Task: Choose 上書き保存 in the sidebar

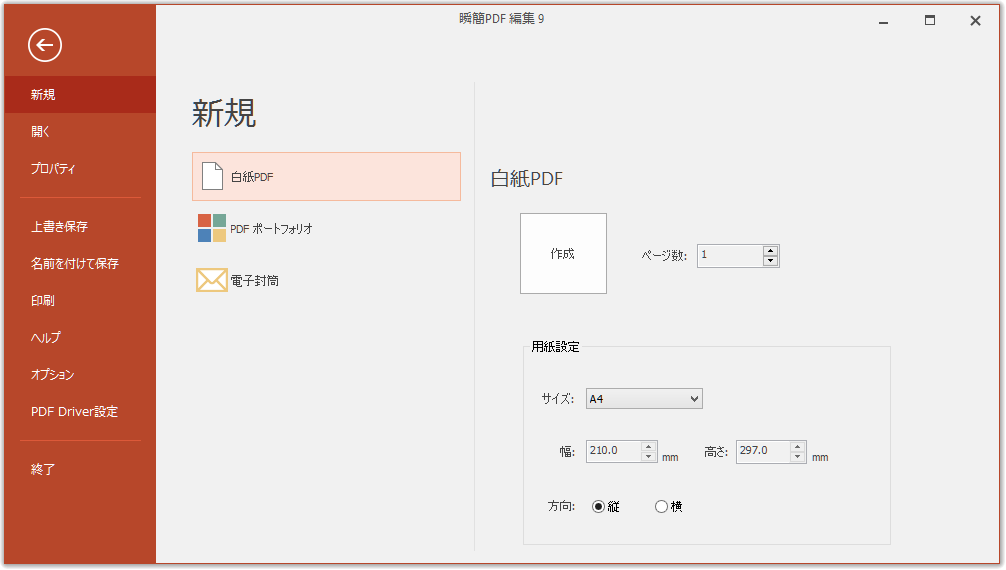Action: point(80,227)
